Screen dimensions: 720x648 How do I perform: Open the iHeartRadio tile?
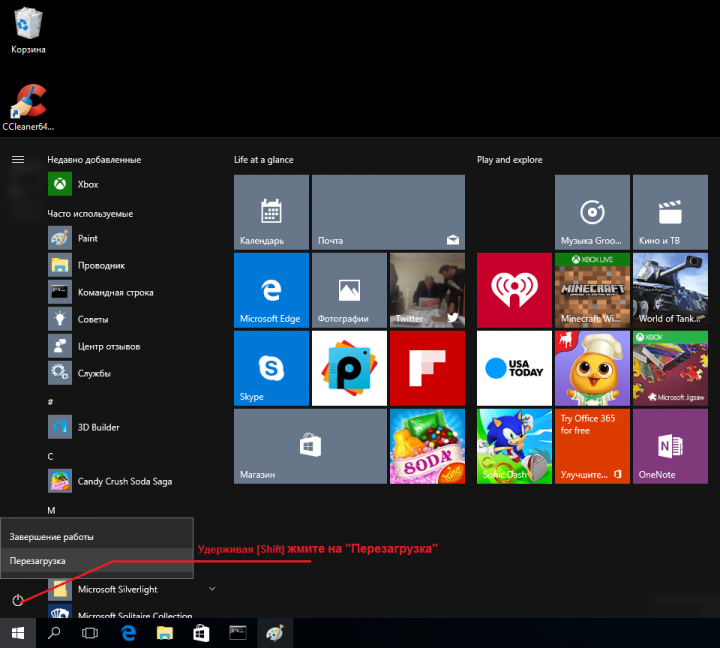pos(514,290)
